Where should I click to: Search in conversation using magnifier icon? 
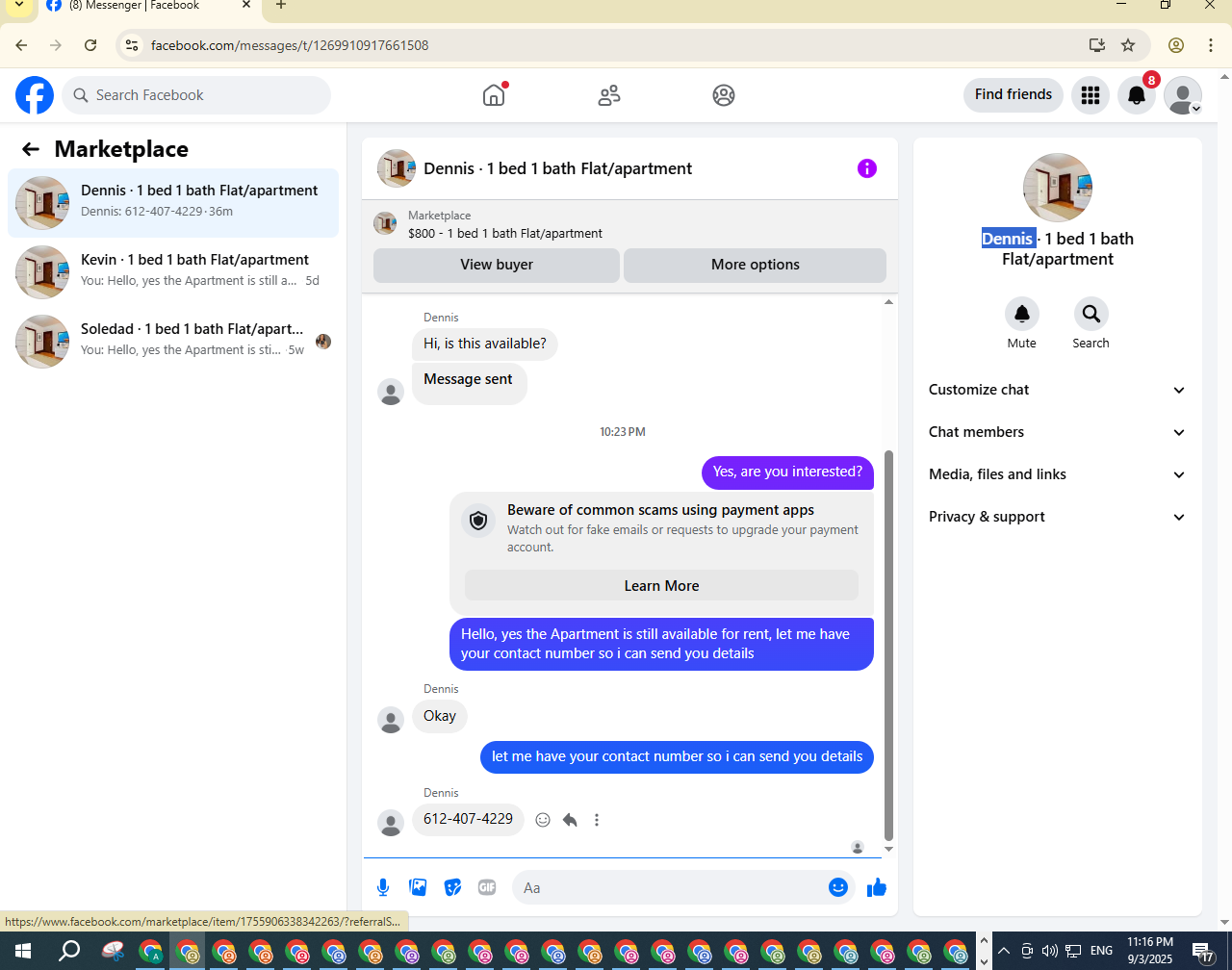point(1091,314)
